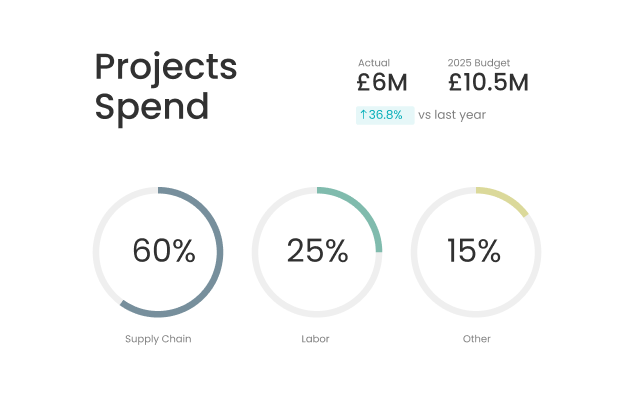Click the 'vs last year' text
The image size is (634, 402).
click(452, 115)
